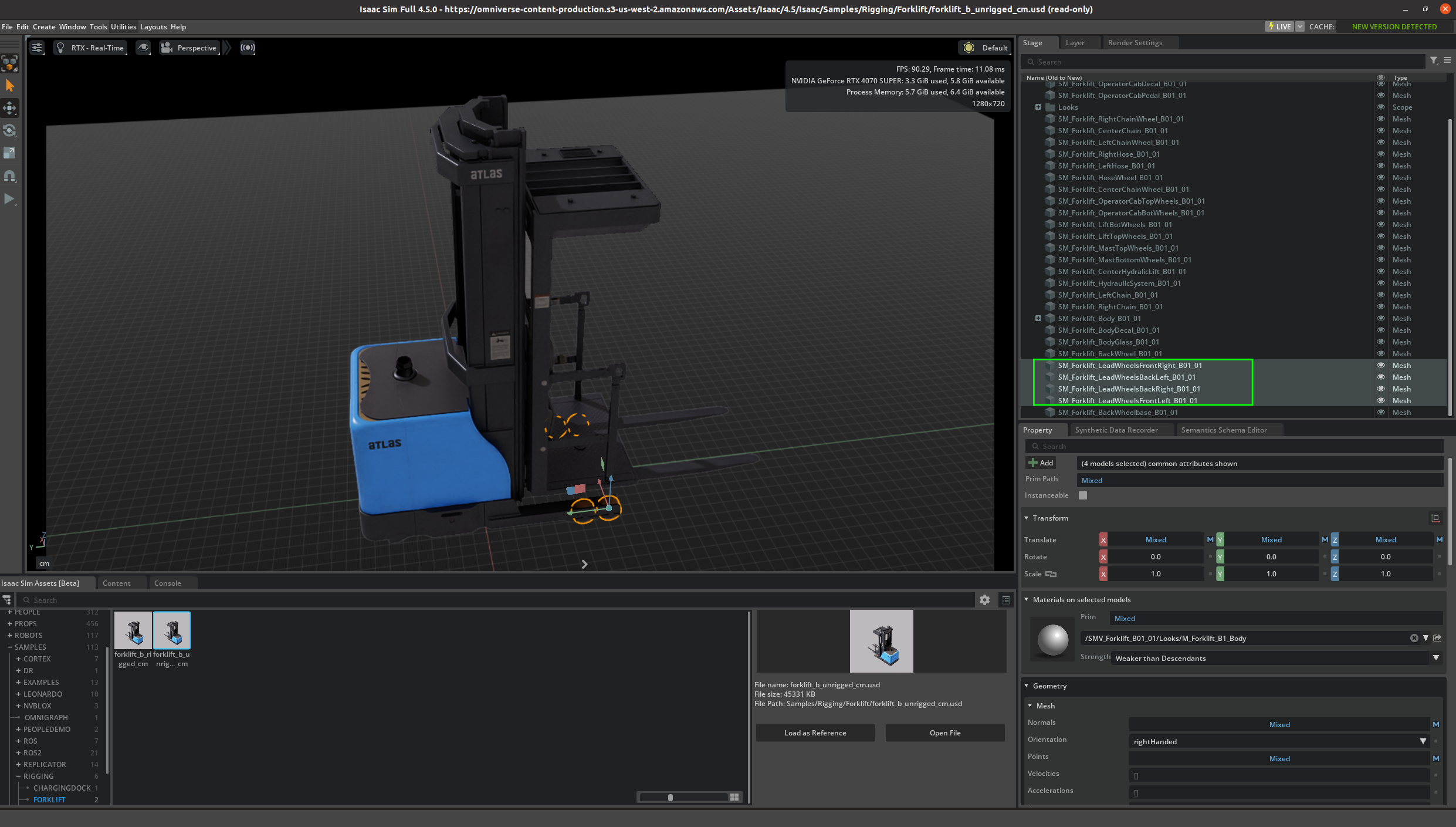The width and height of the screenshot is (1456, 827).
Task: Open the Strength dropdown
Action: tap(1435, 658)
